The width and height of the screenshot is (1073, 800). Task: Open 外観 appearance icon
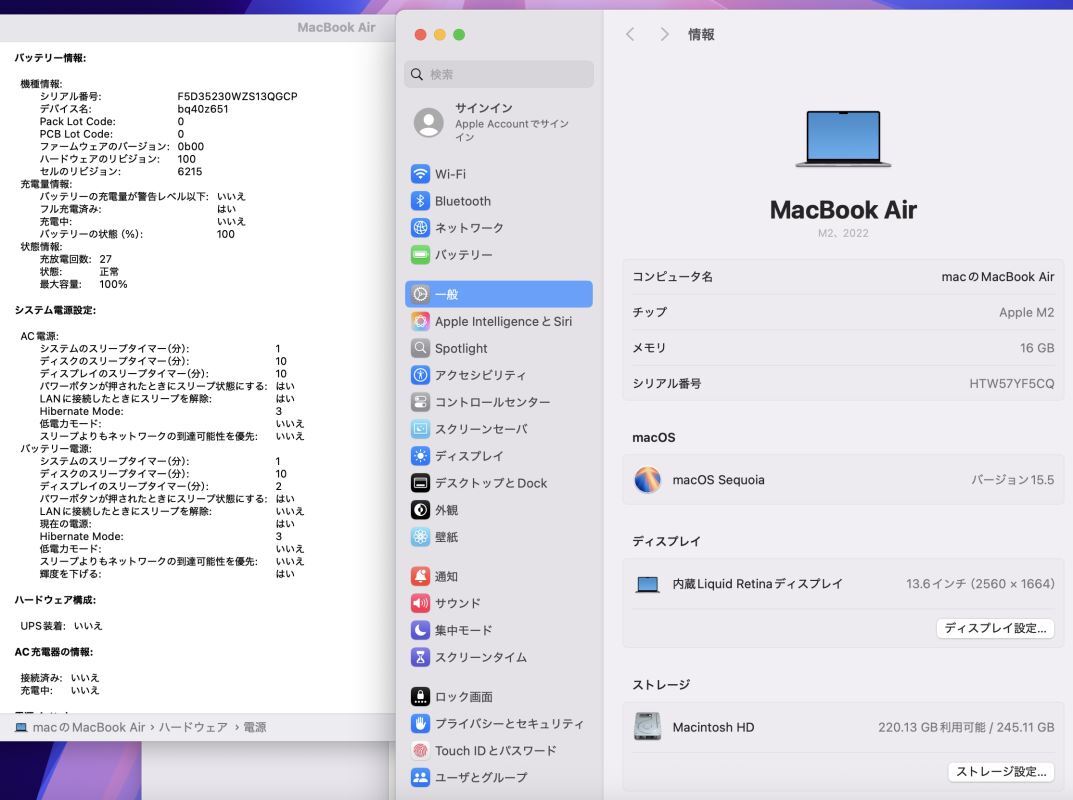point(420,510)
